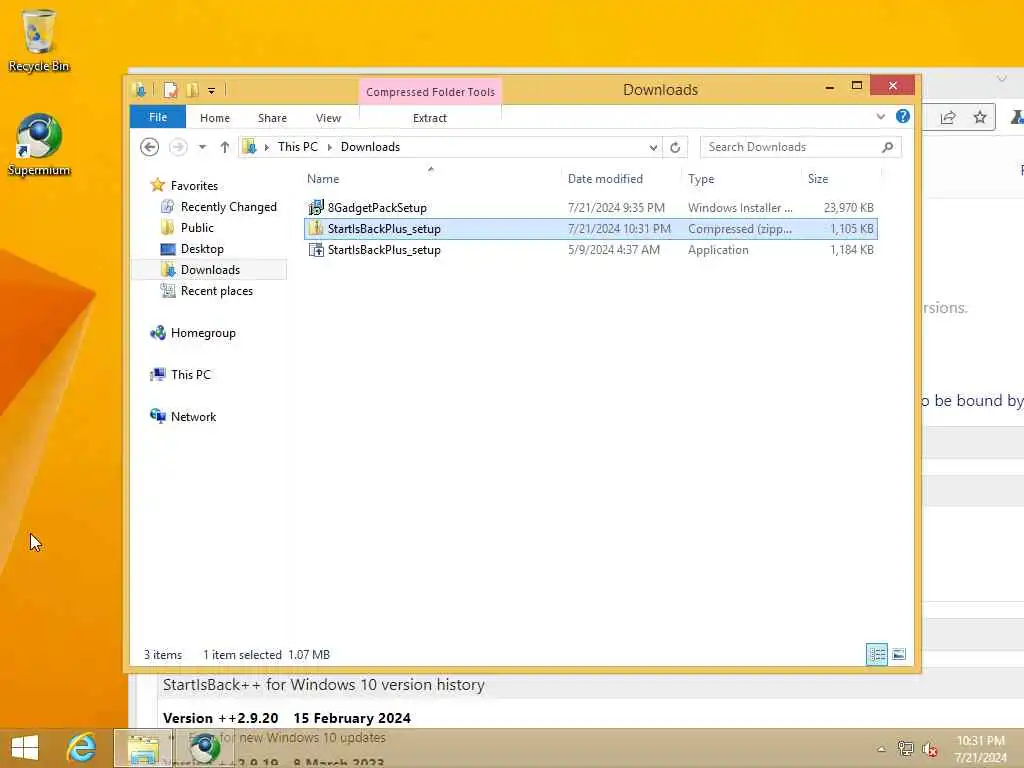This screenshot has width=1024, height=768.
Task: Click the Back navigation arrow in Explorer
Action: point(150,147)
